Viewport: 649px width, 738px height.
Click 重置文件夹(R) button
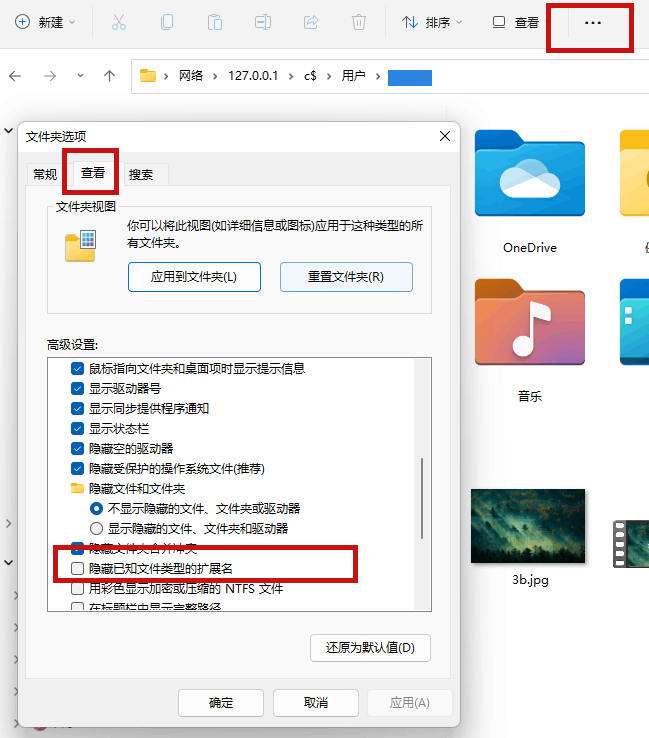[346, 277]
